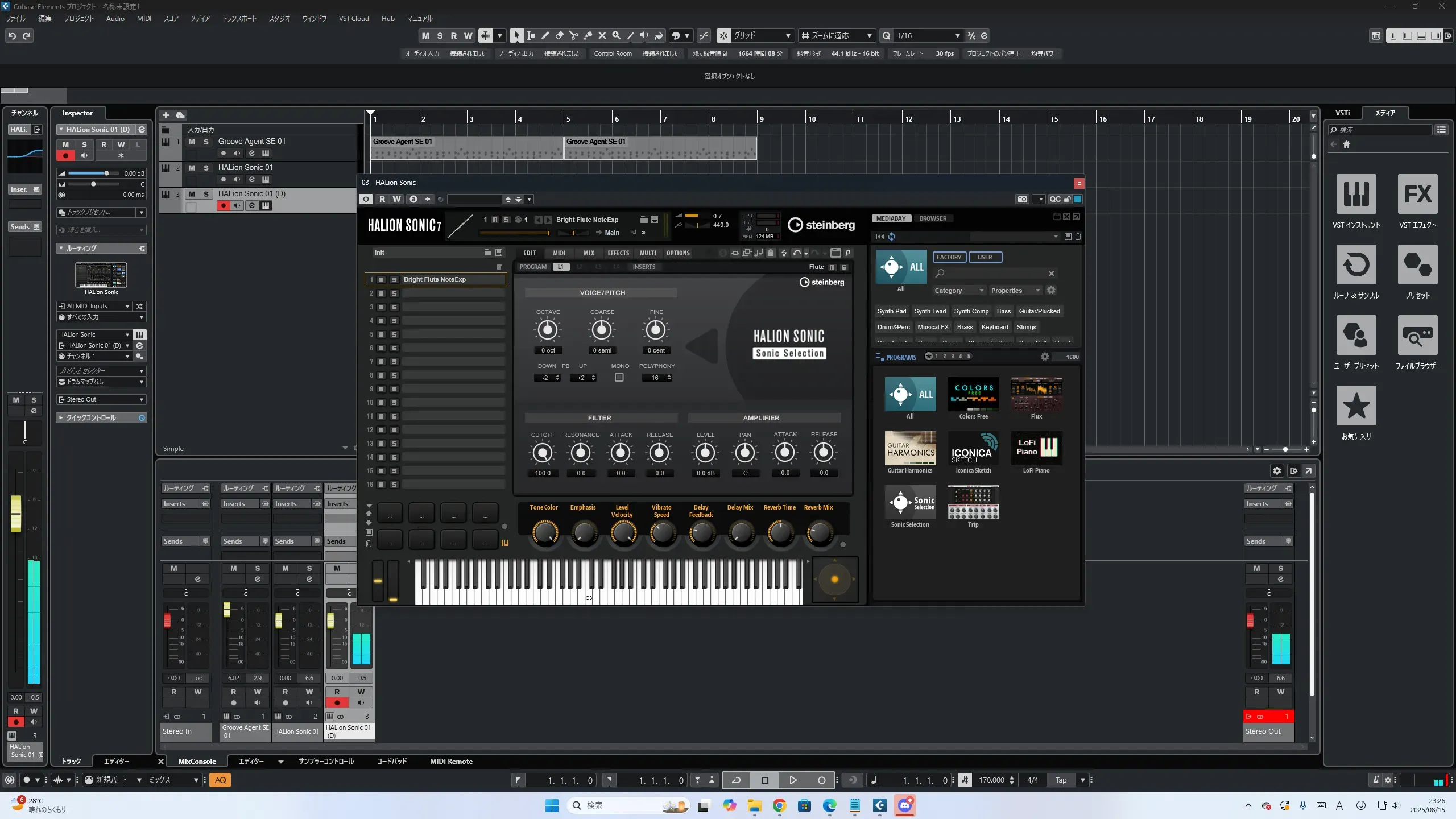Click the Add Track plus icon
Image resolution: width=1456 pixels, height=819 pixels.
click(x=166, y=115)
